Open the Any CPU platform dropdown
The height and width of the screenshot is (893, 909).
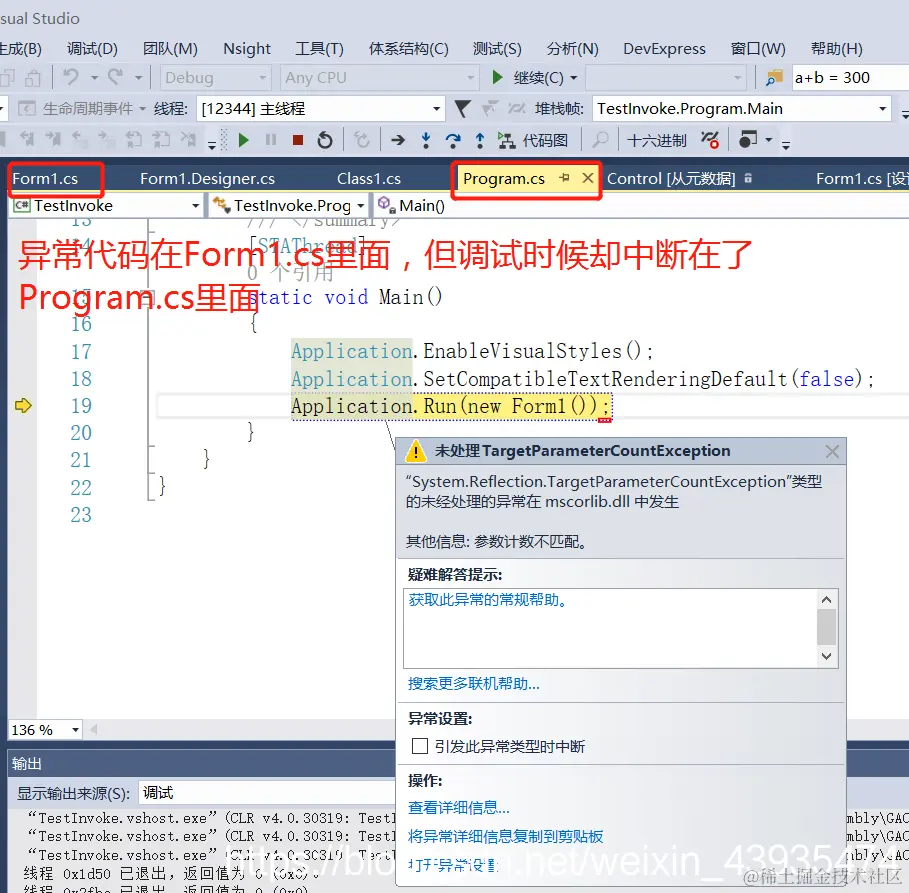[x=379, y=77]
